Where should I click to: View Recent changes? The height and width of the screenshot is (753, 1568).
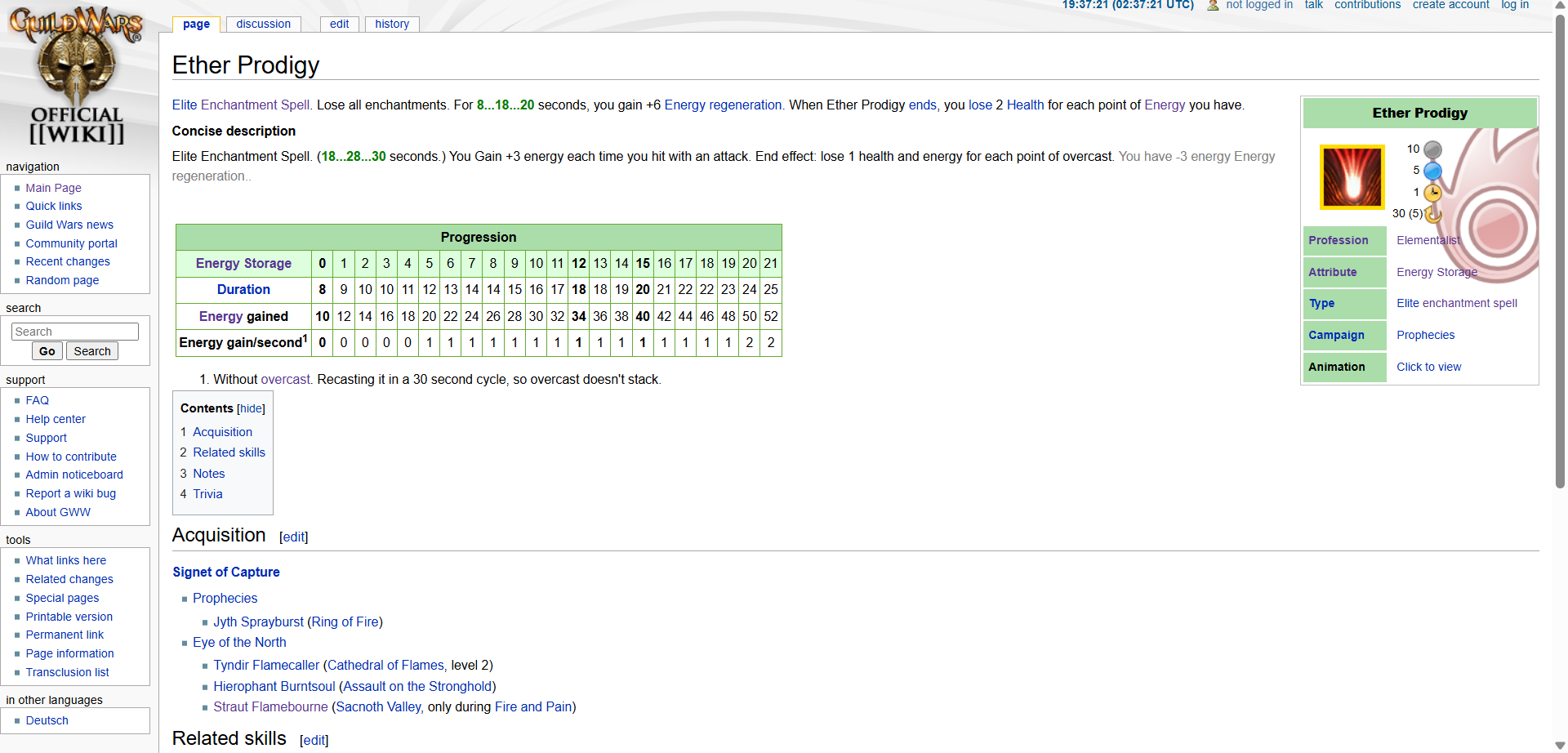tap(68, 261)
